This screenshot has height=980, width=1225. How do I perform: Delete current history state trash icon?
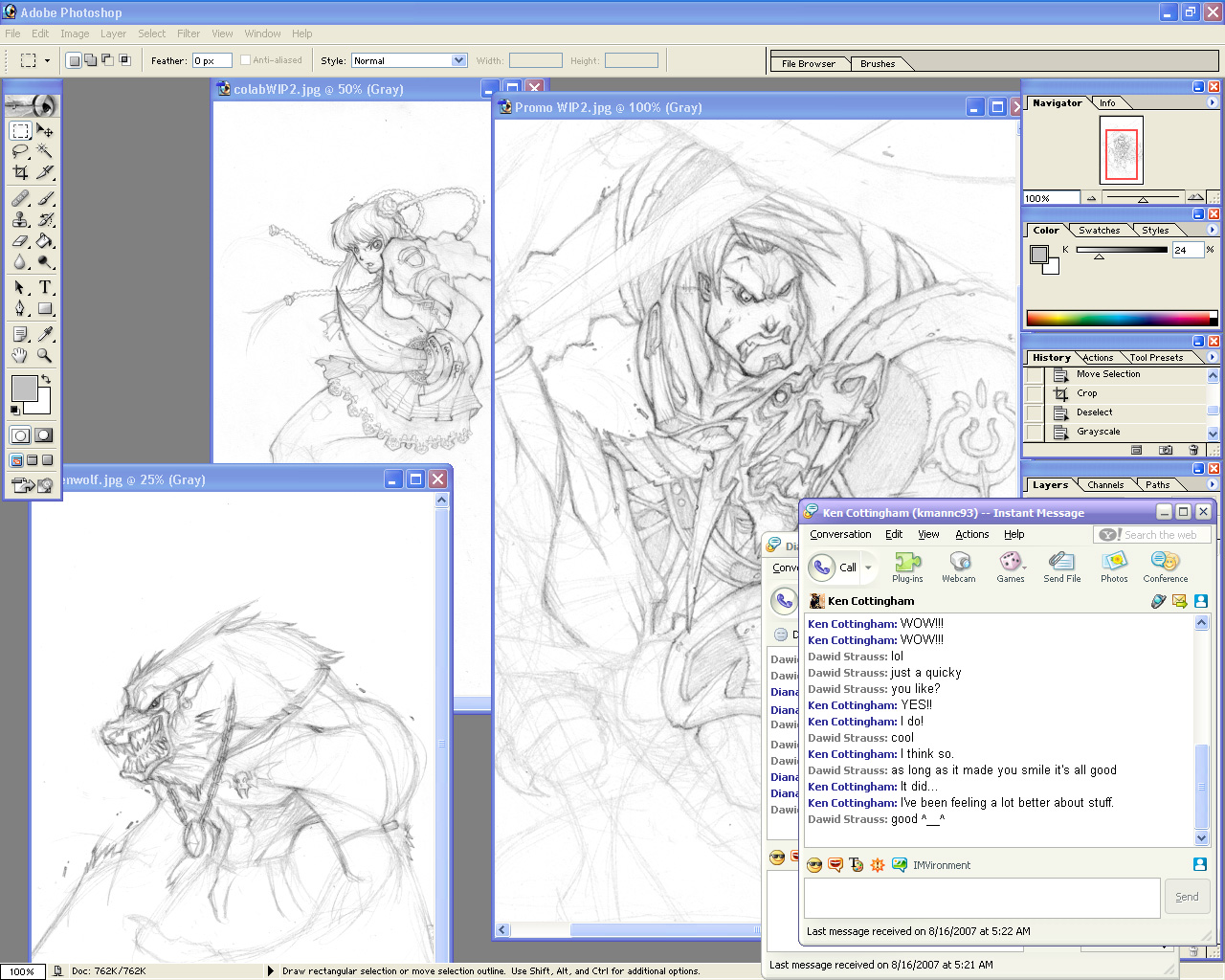tap(1193, 450)
